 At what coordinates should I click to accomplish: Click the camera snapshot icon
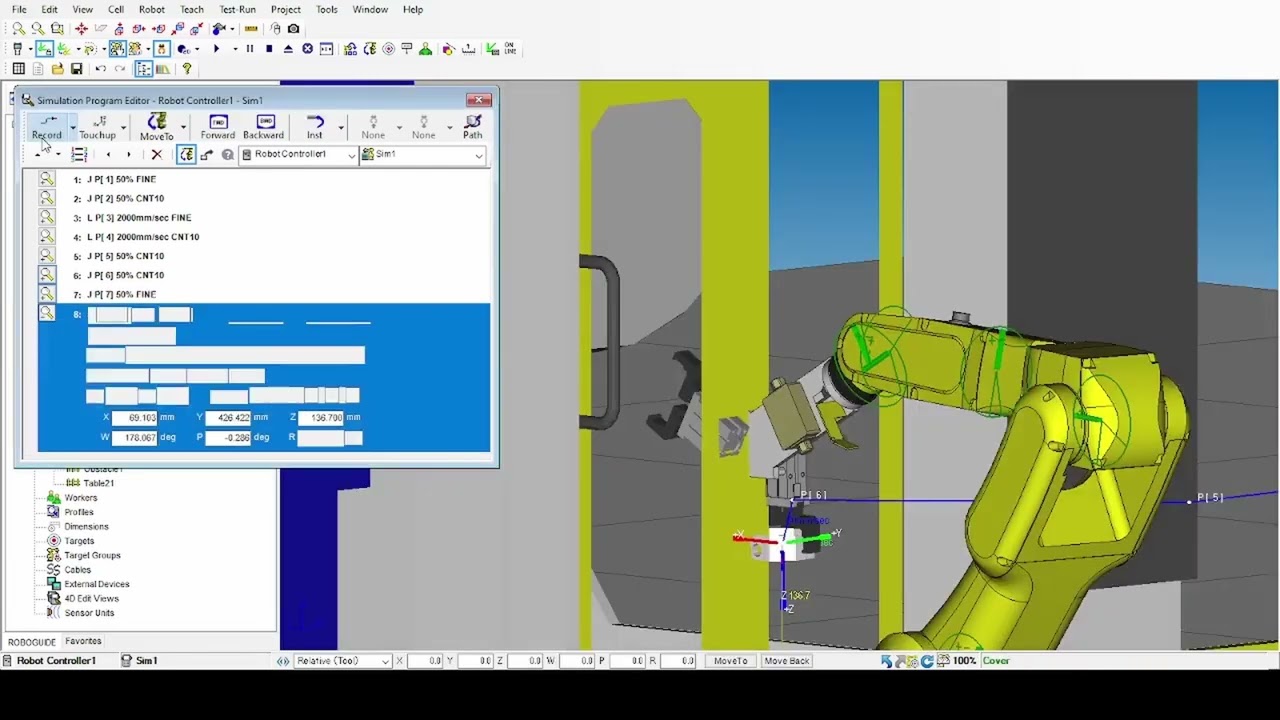click(293, 29)
